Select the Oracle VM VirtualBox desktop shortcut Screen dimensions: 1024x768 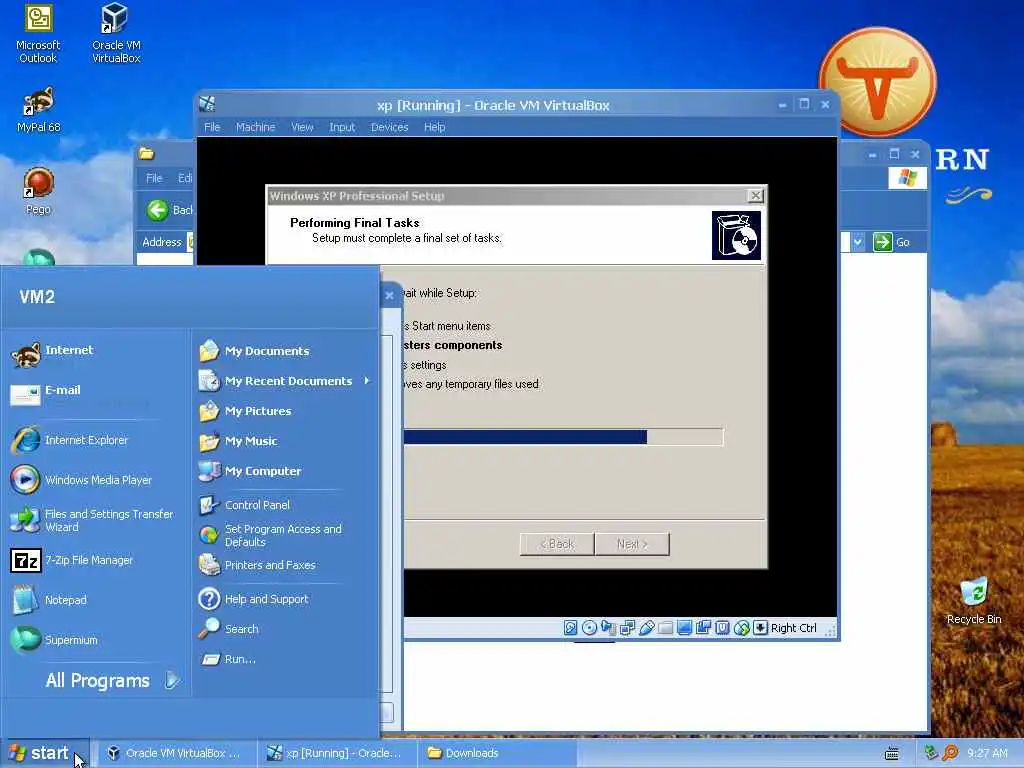click(116, 34)
